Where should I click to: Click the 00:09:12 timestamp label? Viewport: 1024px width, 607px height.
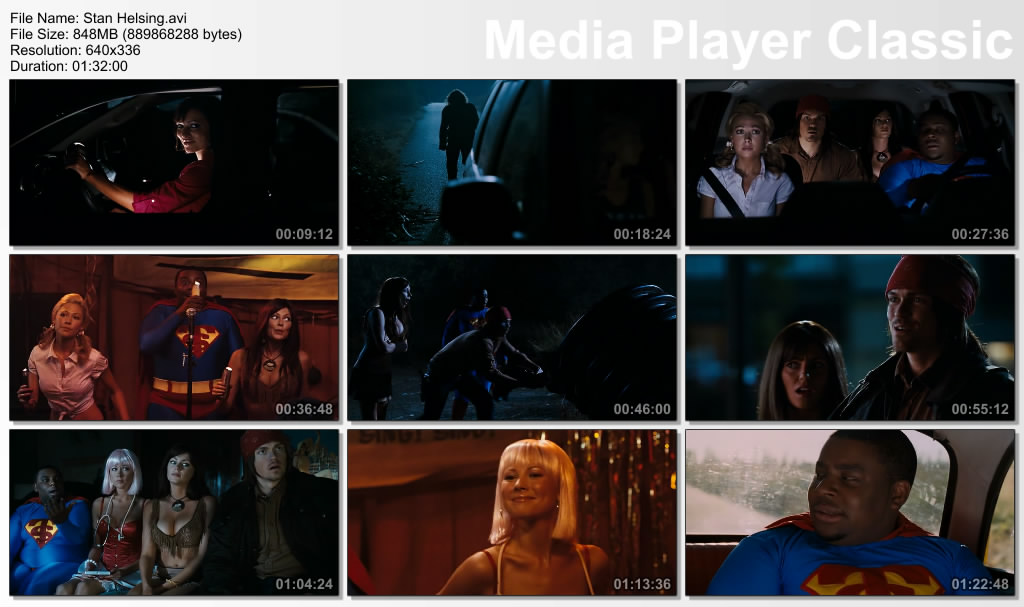click(304, 234)
